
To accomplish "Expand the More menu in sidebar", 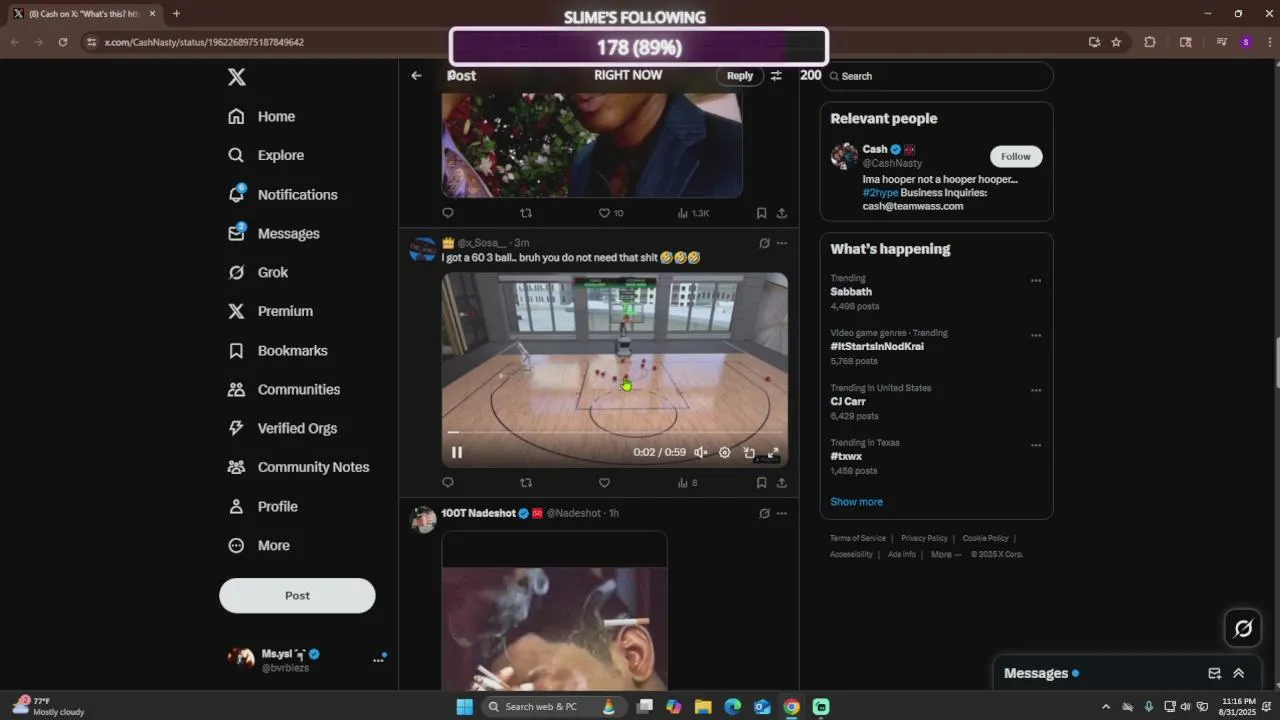I will (x=258, y=545).
